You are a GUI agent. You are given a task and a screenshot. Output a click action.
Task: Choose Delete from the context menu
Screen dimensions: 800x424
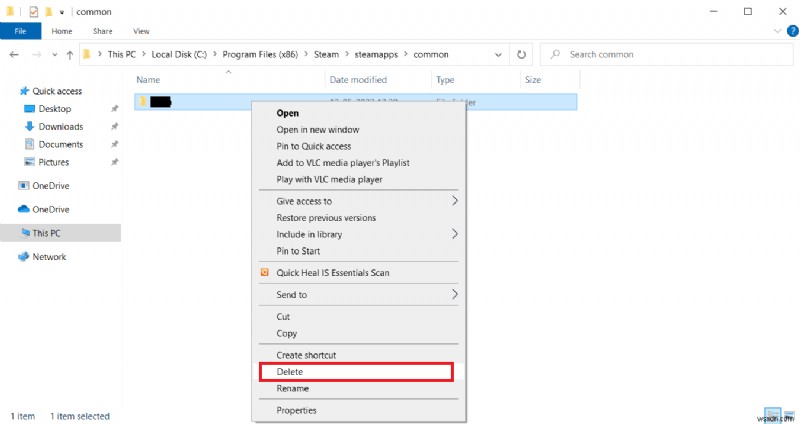(290, 372)
